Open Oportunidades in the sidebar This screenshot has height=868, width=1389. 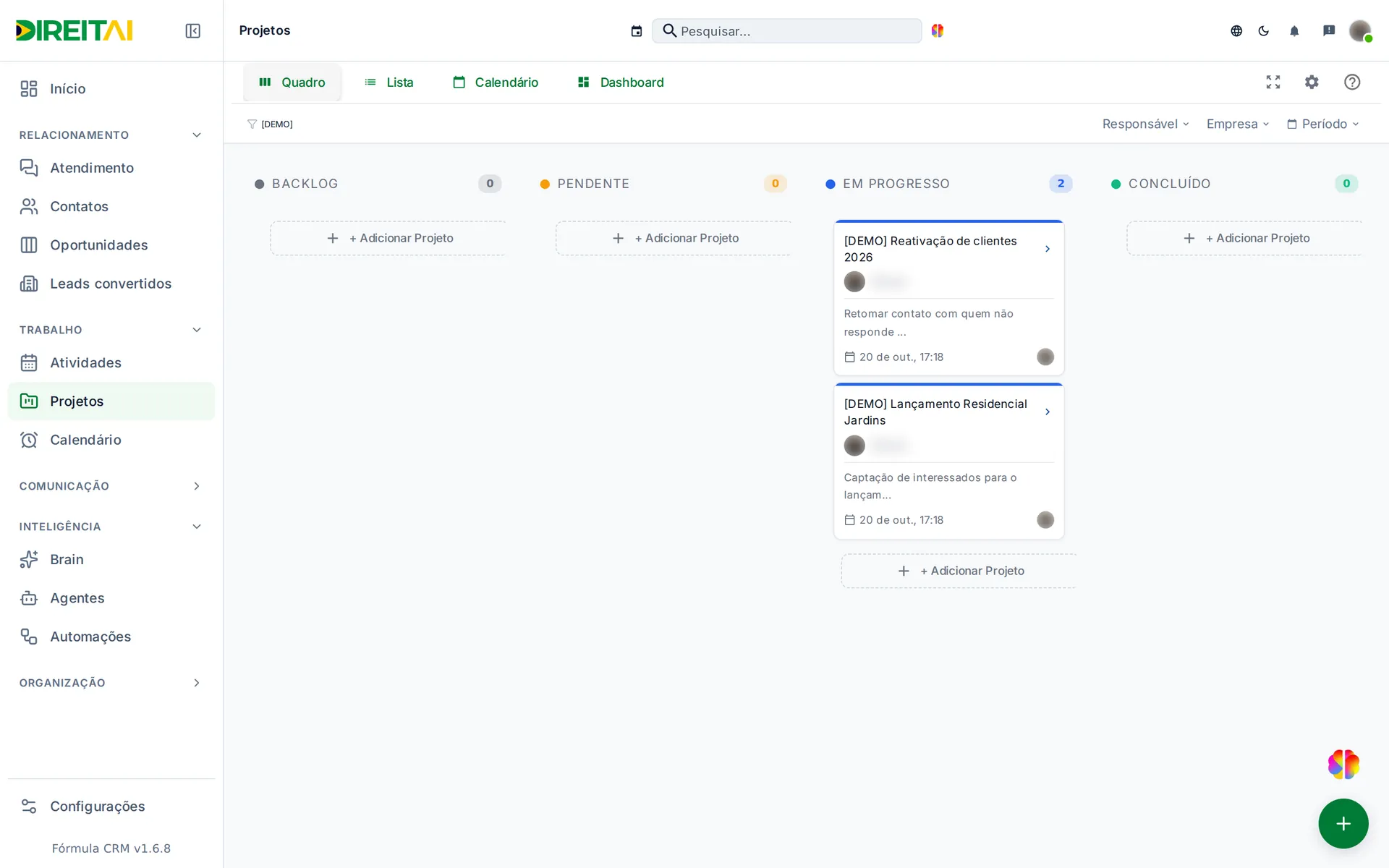[x=111, y=245]
